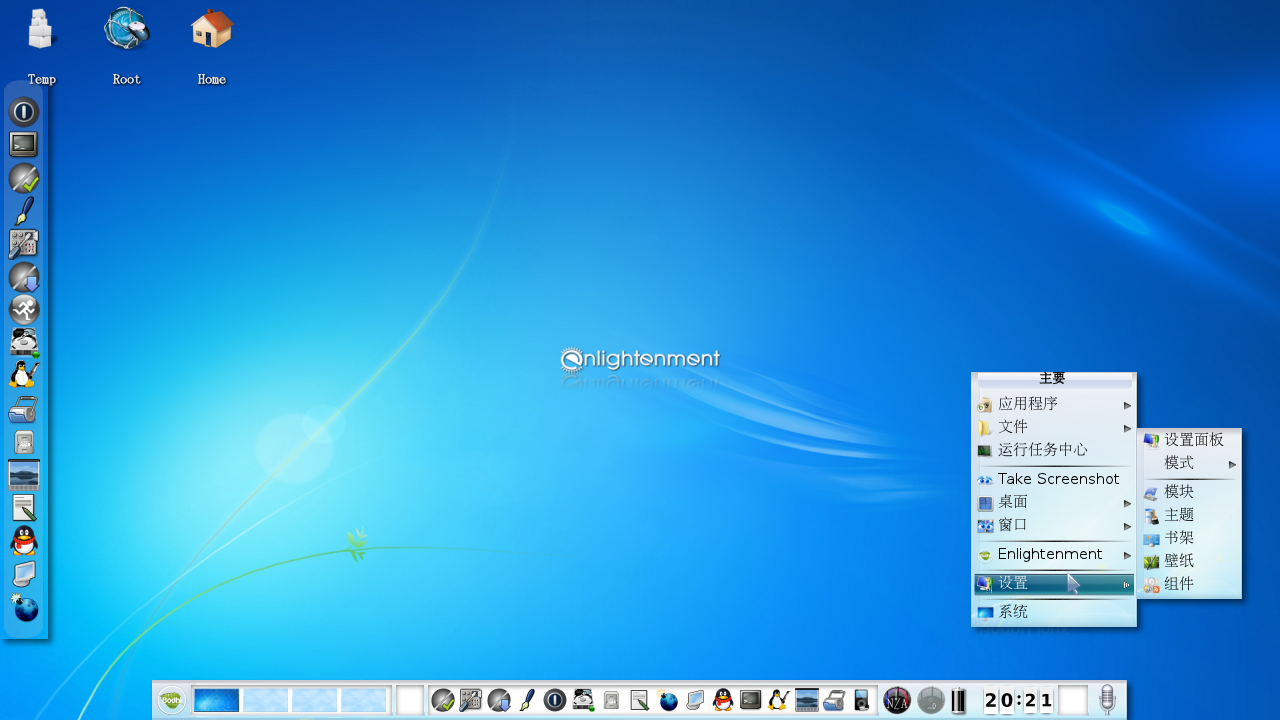Open the calculator-and-tools icon on bottom shelf
1280x720 pixels.
(471, 700)
